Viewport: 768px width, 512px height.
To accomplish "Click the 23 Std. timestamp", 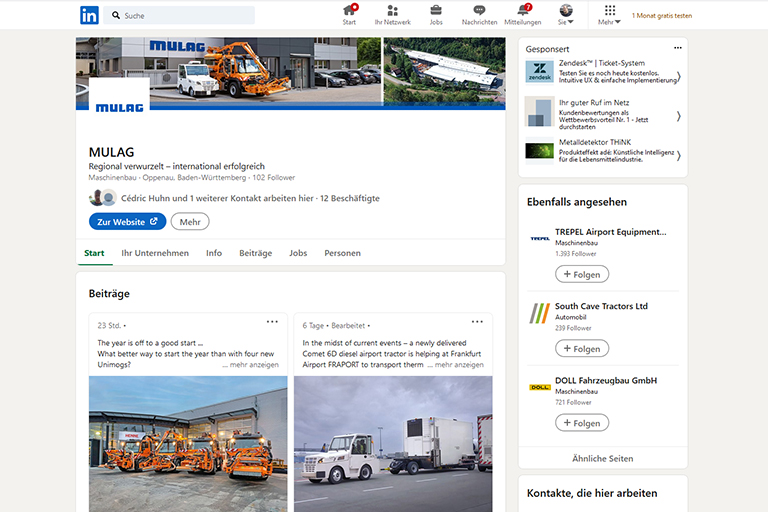I will (109, 326).
